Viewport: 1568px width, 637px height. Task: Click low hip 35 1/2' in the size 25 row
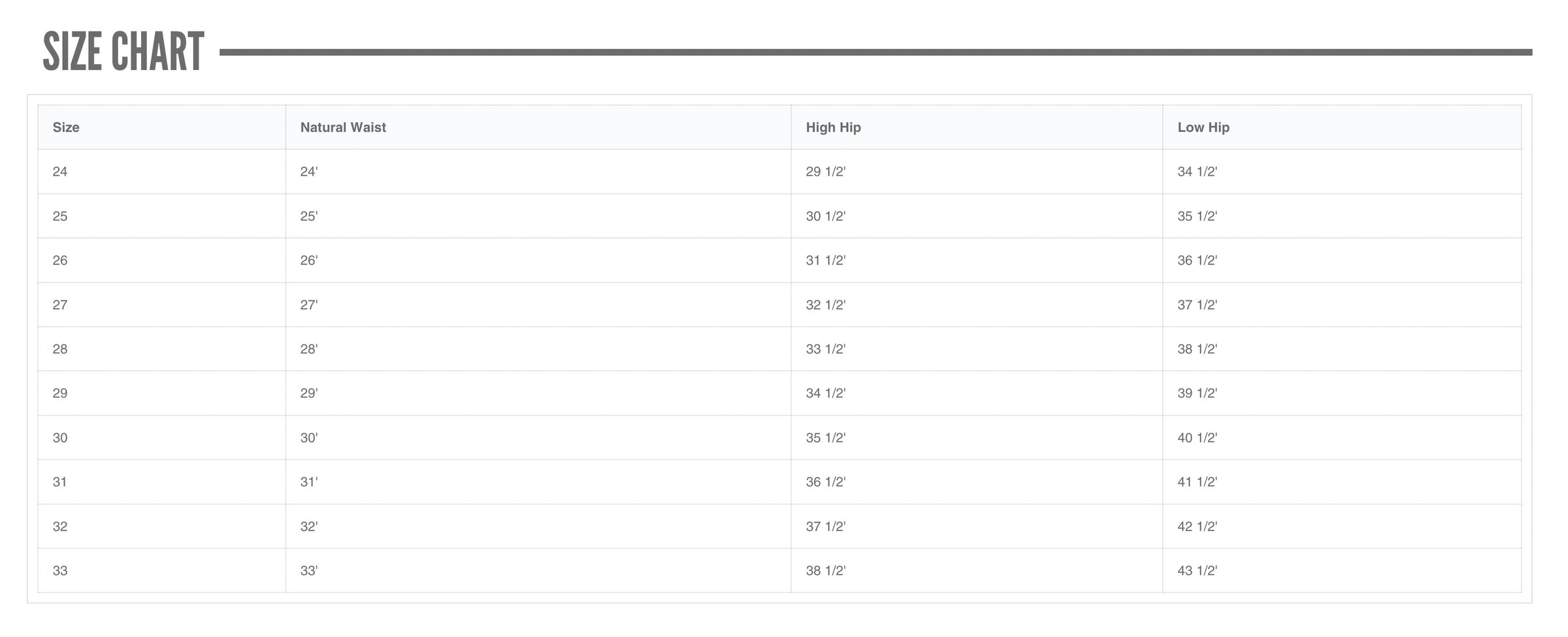point(1198,216)
